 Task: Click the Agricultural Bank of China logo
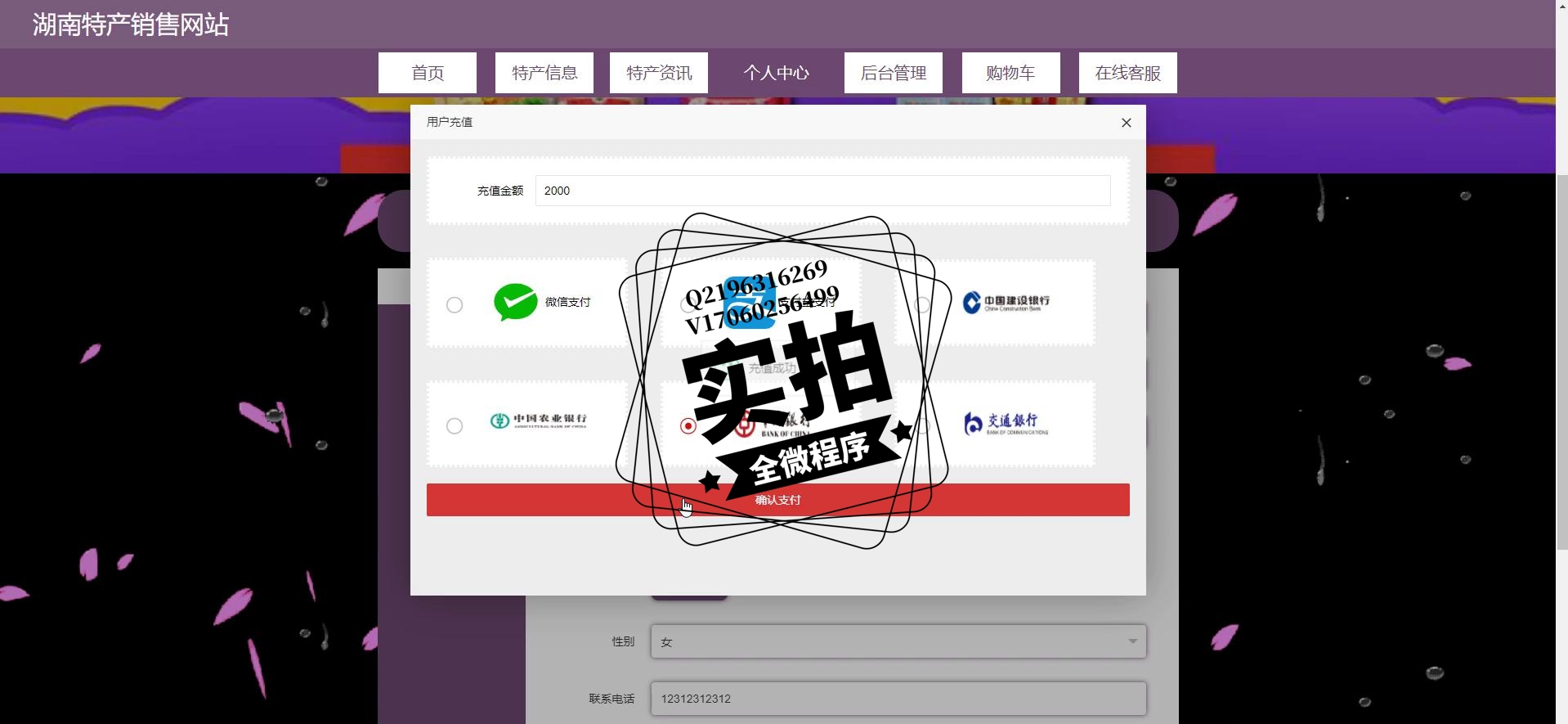click(538, 420)
